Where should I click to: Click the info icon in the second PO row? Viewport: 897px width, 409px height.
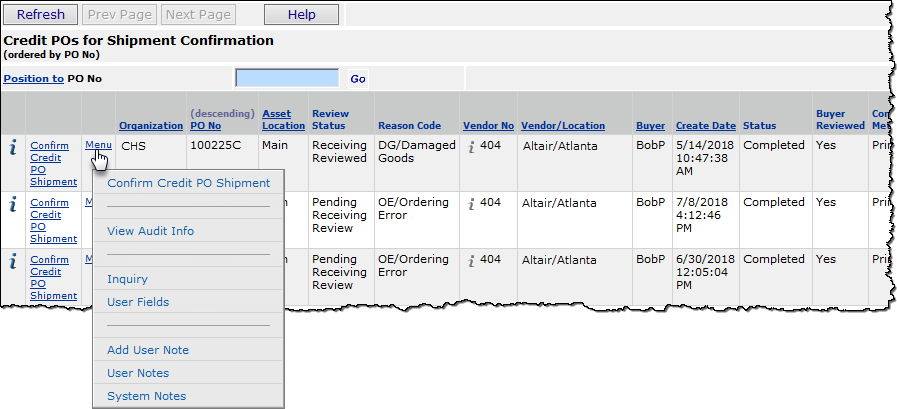tap(13, 205)
